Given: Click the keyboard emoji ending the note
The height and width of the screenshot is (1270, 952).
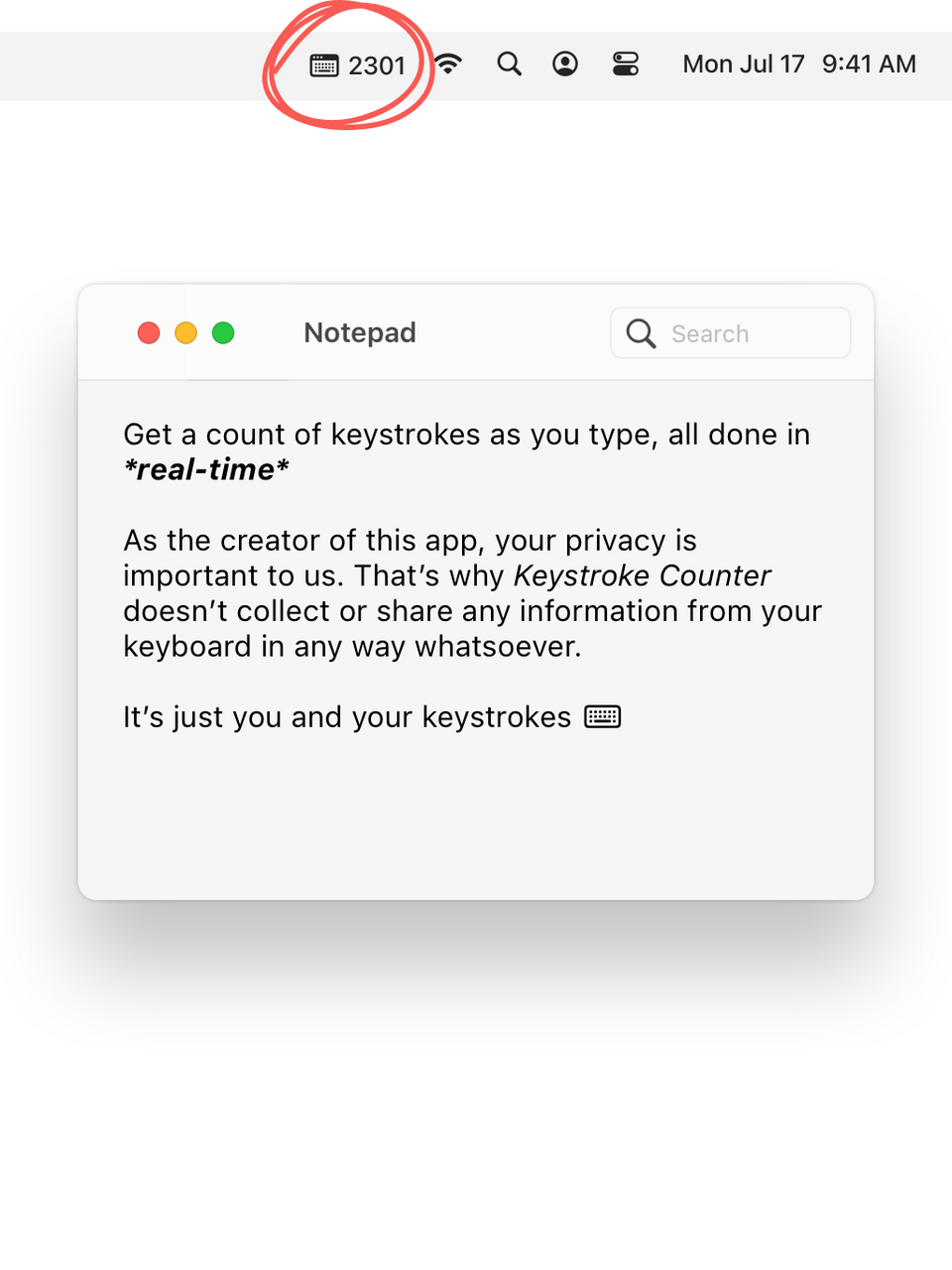Looking at the screenshot, I should click(603, 716).
